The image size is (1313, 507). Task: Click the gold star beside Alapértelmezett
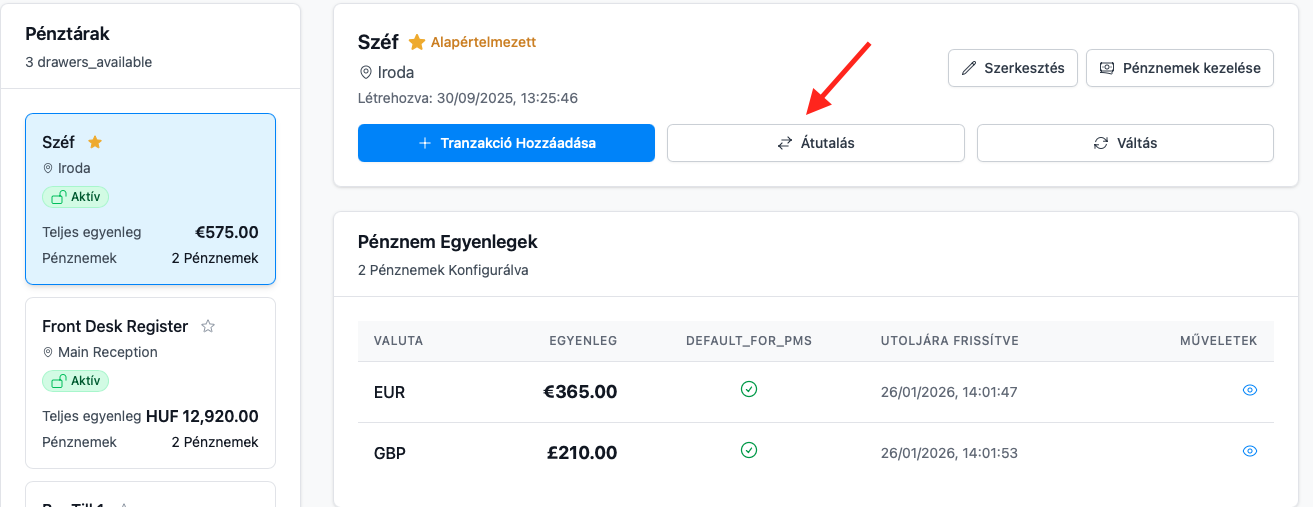coord(417,43)
